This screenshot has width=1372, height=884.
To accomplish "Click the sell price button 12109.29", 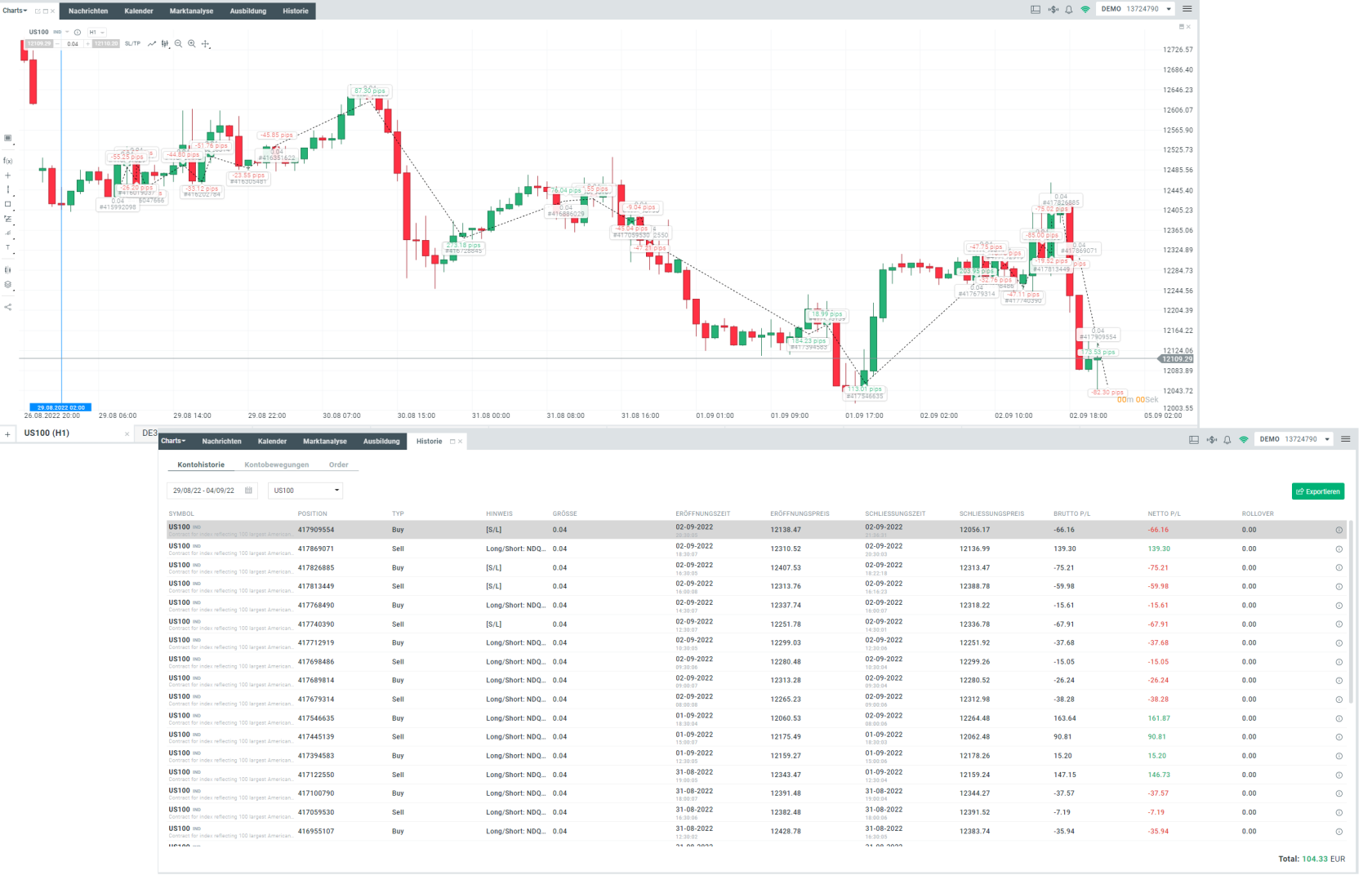I will pos(39,44).
